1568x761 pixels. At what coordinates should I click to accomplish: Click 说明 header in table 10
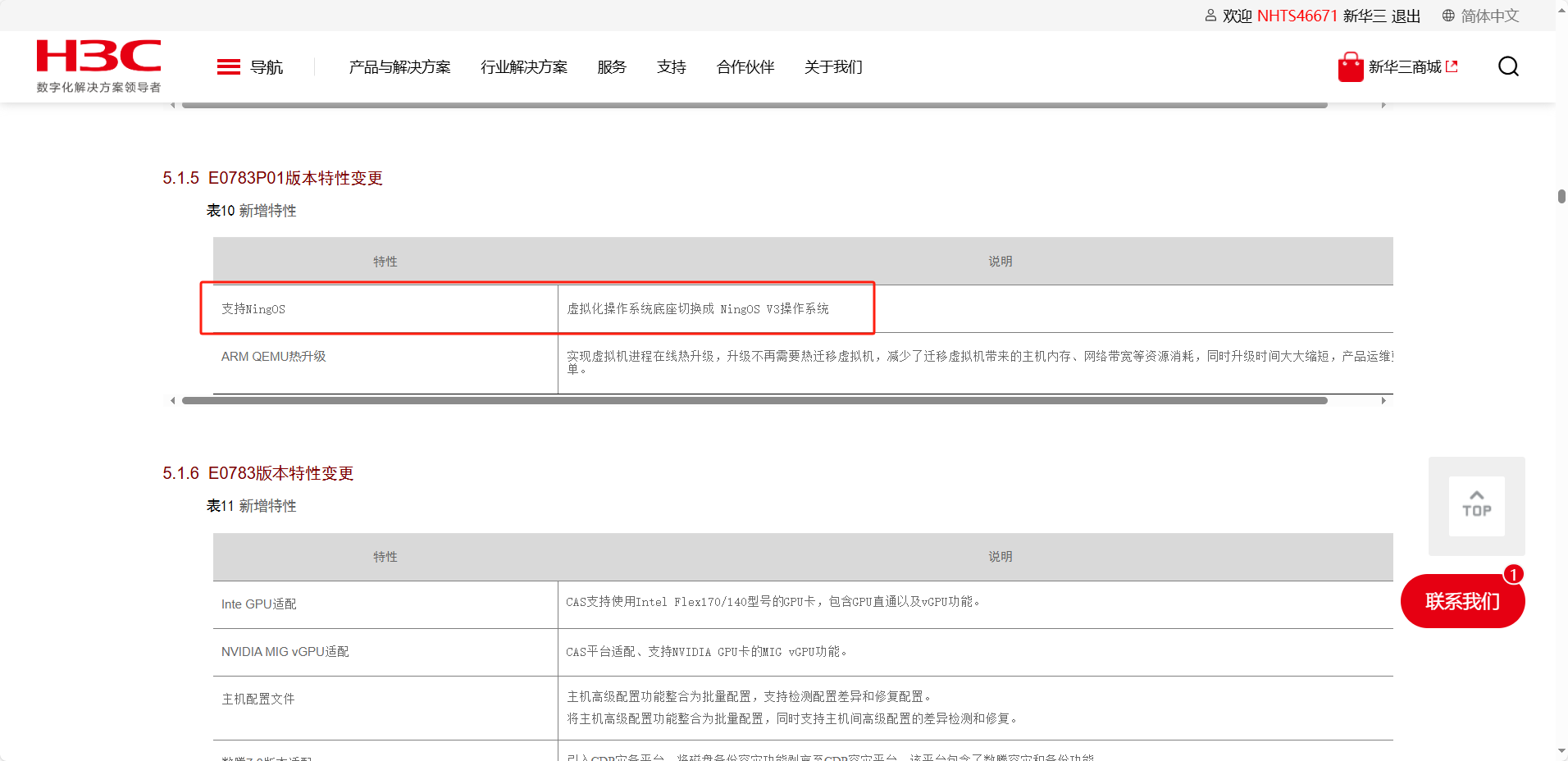pyautogui.click(x=1001, y=262)
